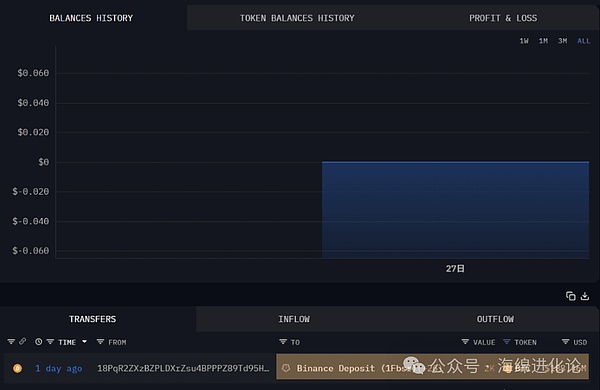Screen dimensions: 600x390
Task: Open the filter next to the TIME column
Action: (50, 341)
